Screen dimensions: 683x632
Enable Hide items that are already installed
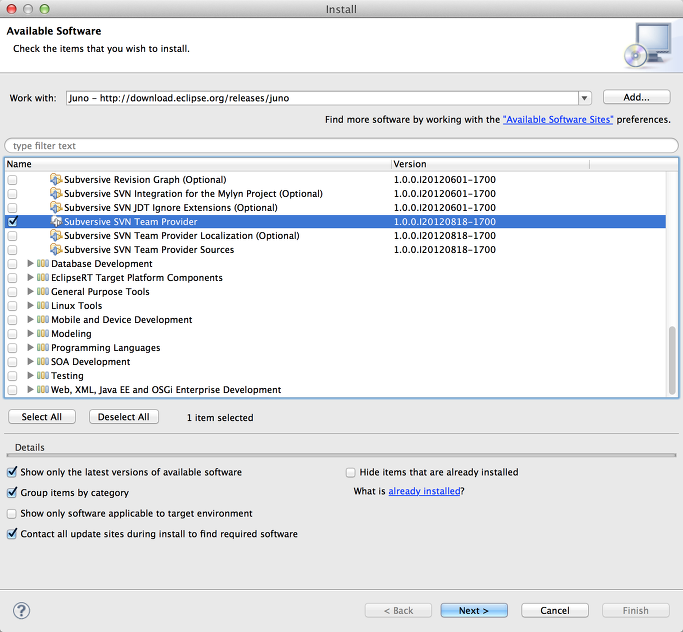(351, 472)
